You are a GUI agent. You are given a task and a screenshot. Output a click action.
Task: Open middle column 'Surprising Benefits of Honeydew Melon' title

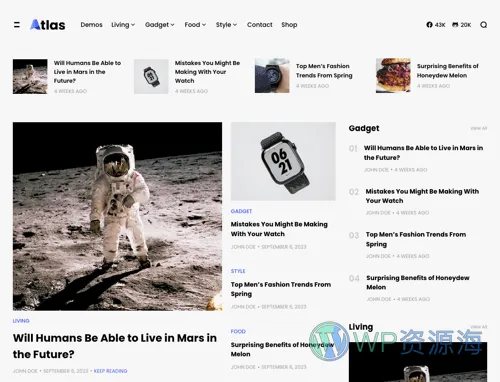282,349
